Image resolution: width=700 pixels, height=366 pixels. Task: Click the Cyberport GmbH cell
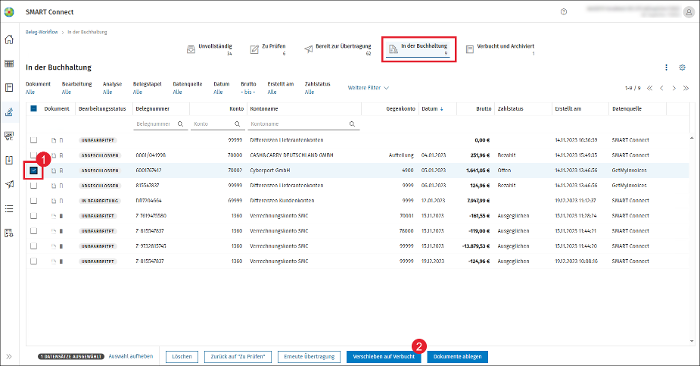point(270,171)
